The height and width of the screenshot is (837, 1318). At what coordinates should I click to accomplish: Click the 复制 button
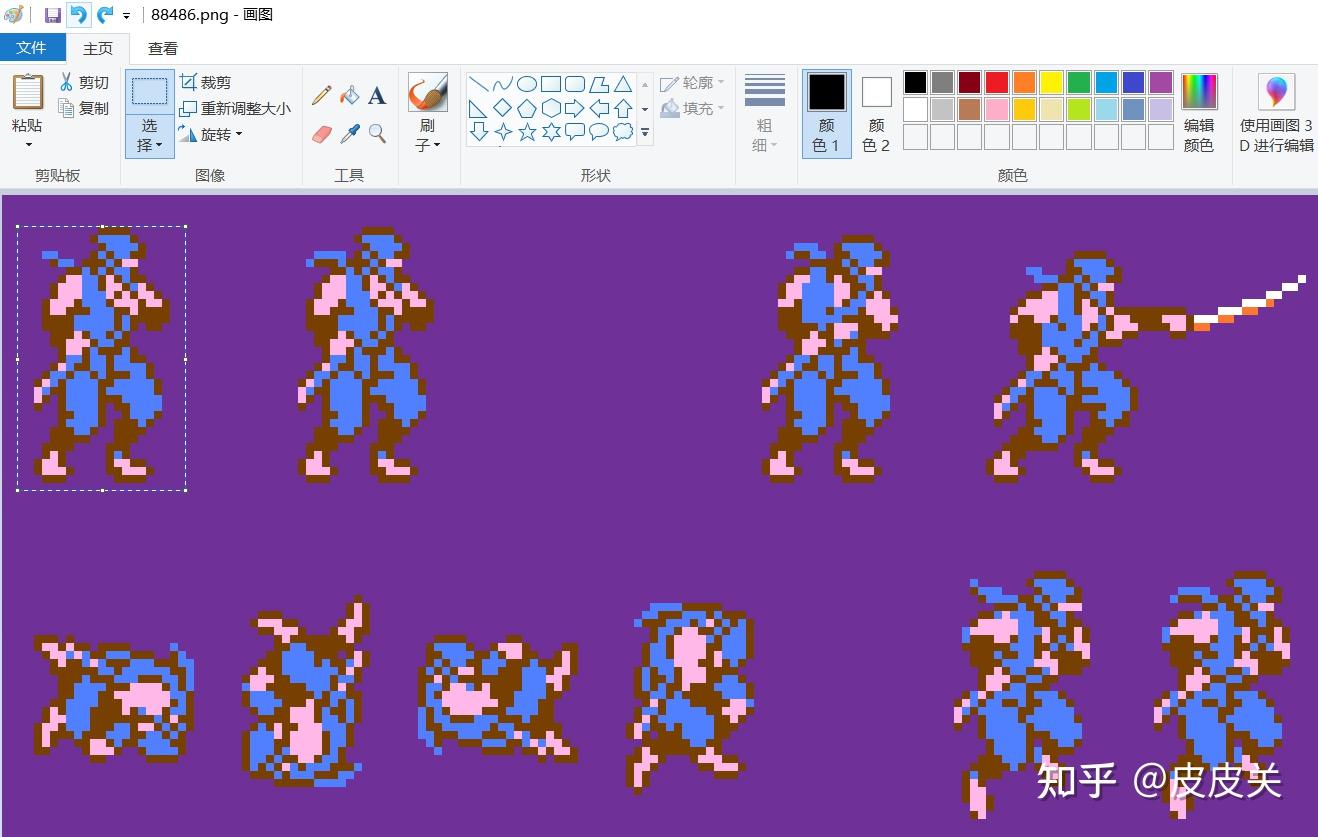(x=84, y=108)
